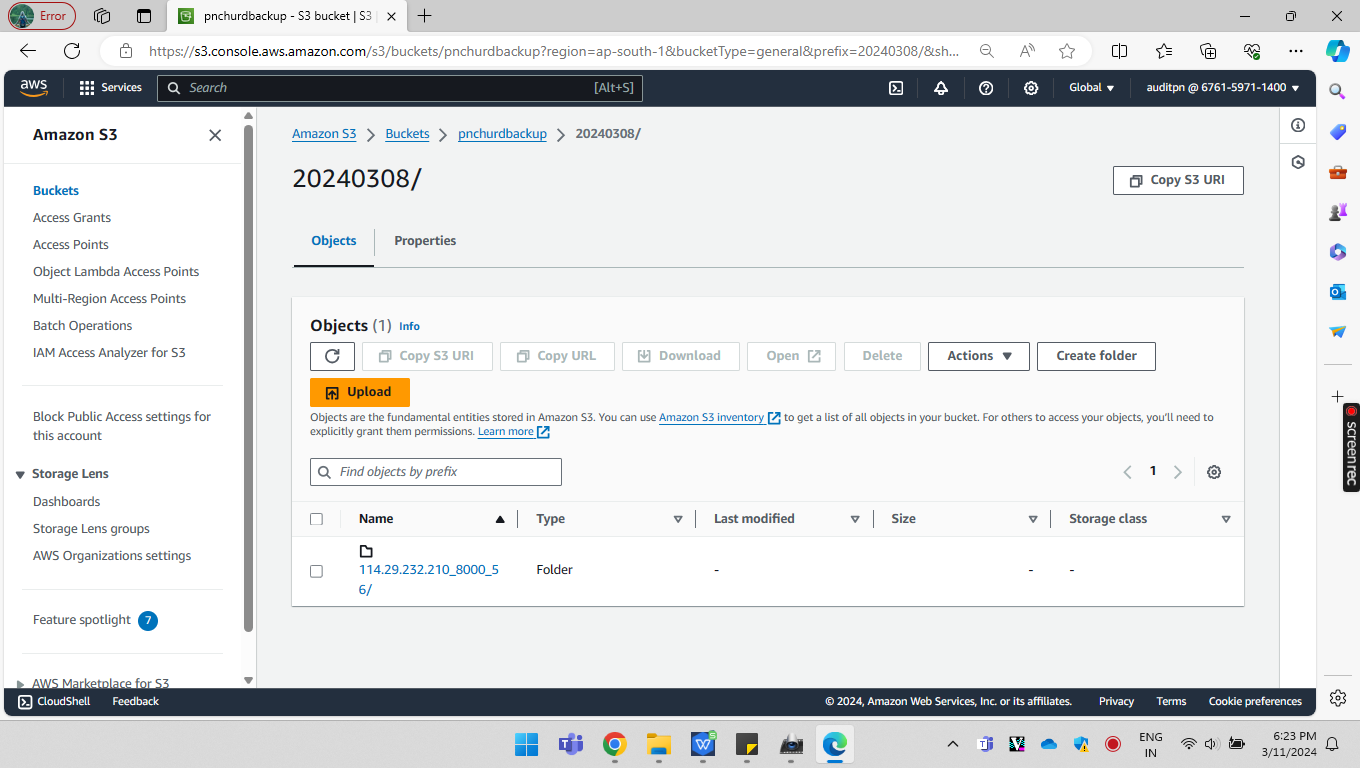Open the folder icon for 114.29.232.210_8000_56
The height and width of the screenshot is (768, 1360).
tap(366, 551)
